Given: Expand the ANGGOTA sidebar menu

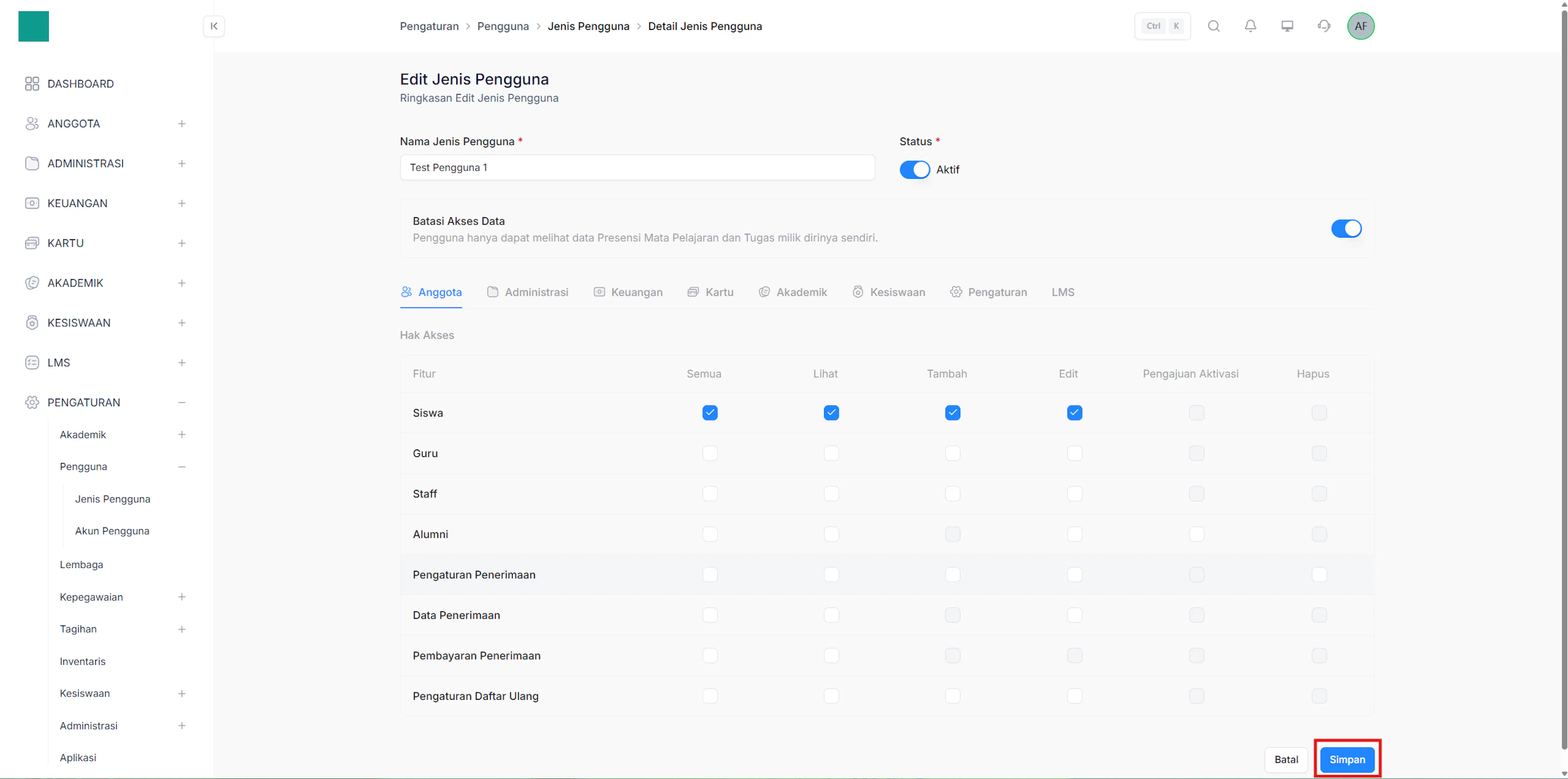Looking at the screenshot, I should 181,124.
